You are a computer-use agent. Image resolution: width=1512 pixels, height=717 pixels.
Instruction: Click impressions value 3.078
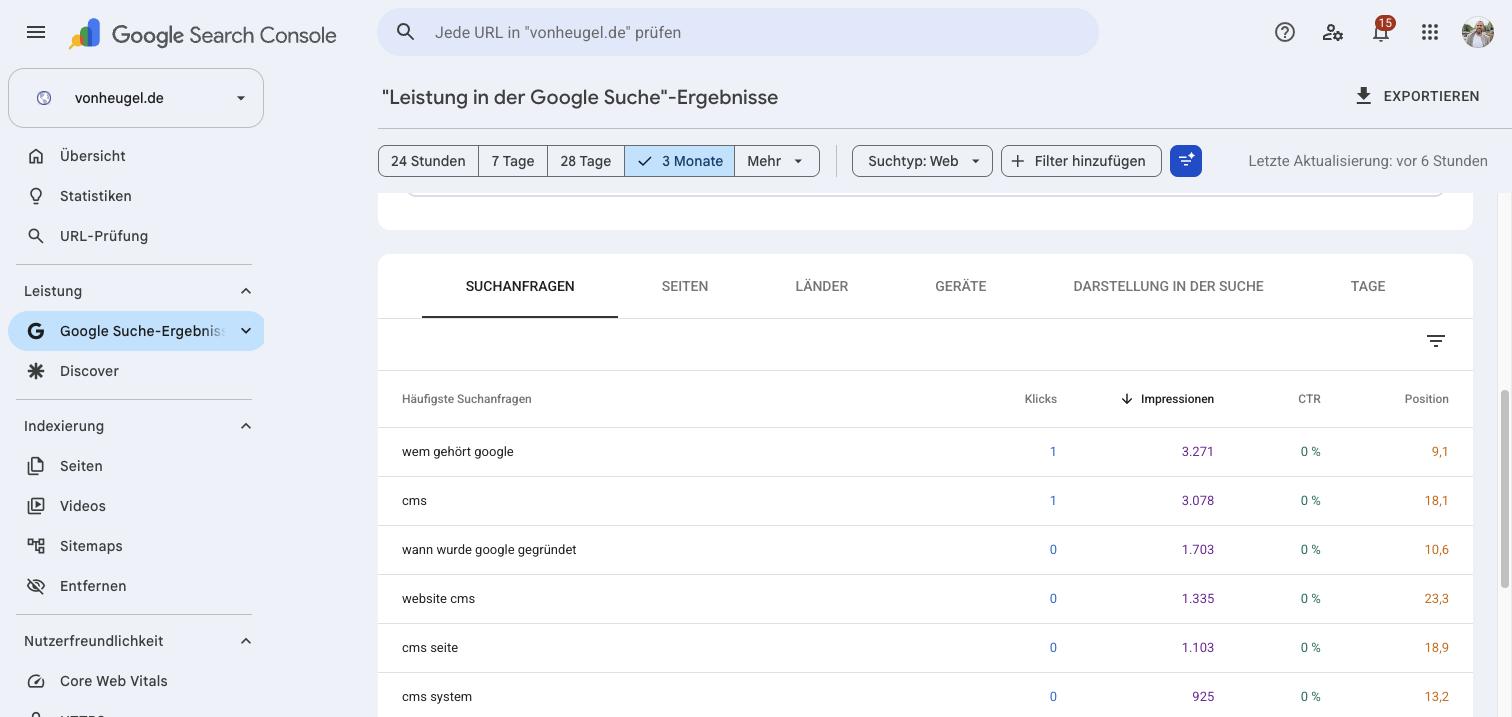(1197, 501)
